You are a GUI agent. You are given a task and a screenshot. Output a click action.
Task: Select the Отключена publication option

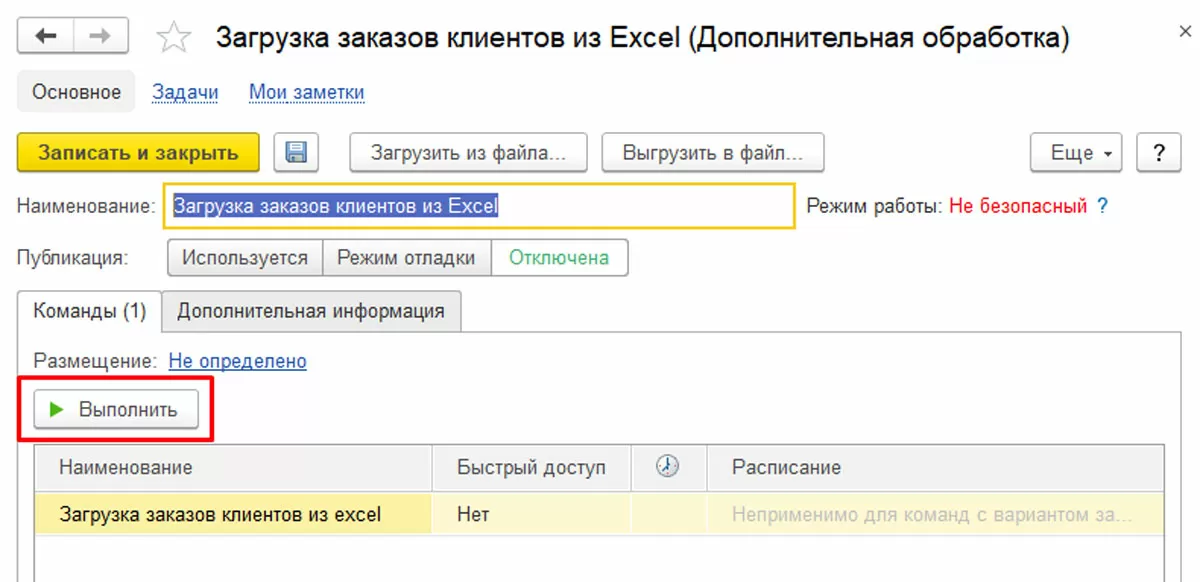pyautogui.click(x=559, y=257)
